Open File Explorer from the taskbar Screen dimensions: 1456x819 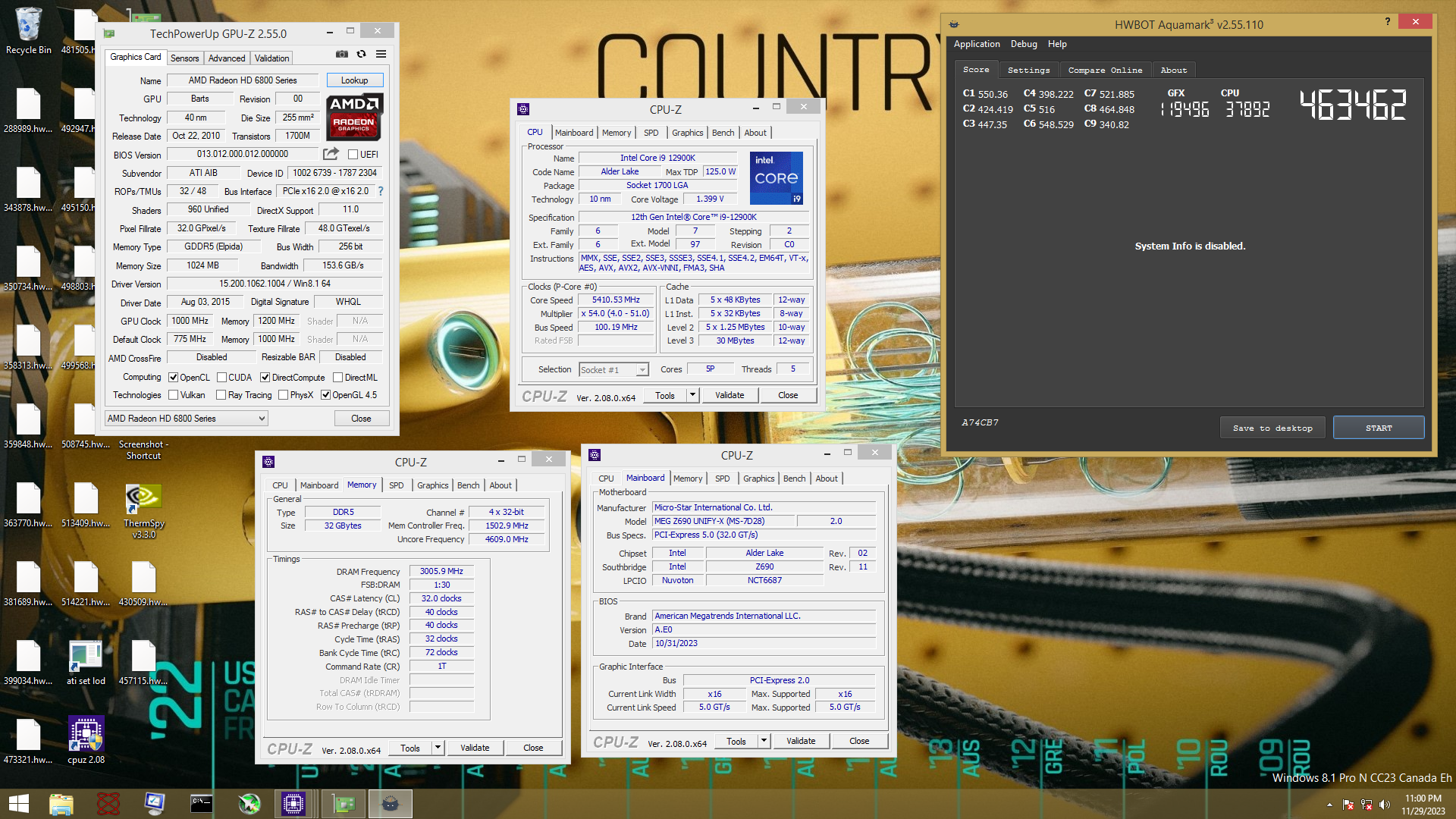(x=61, y=804)
